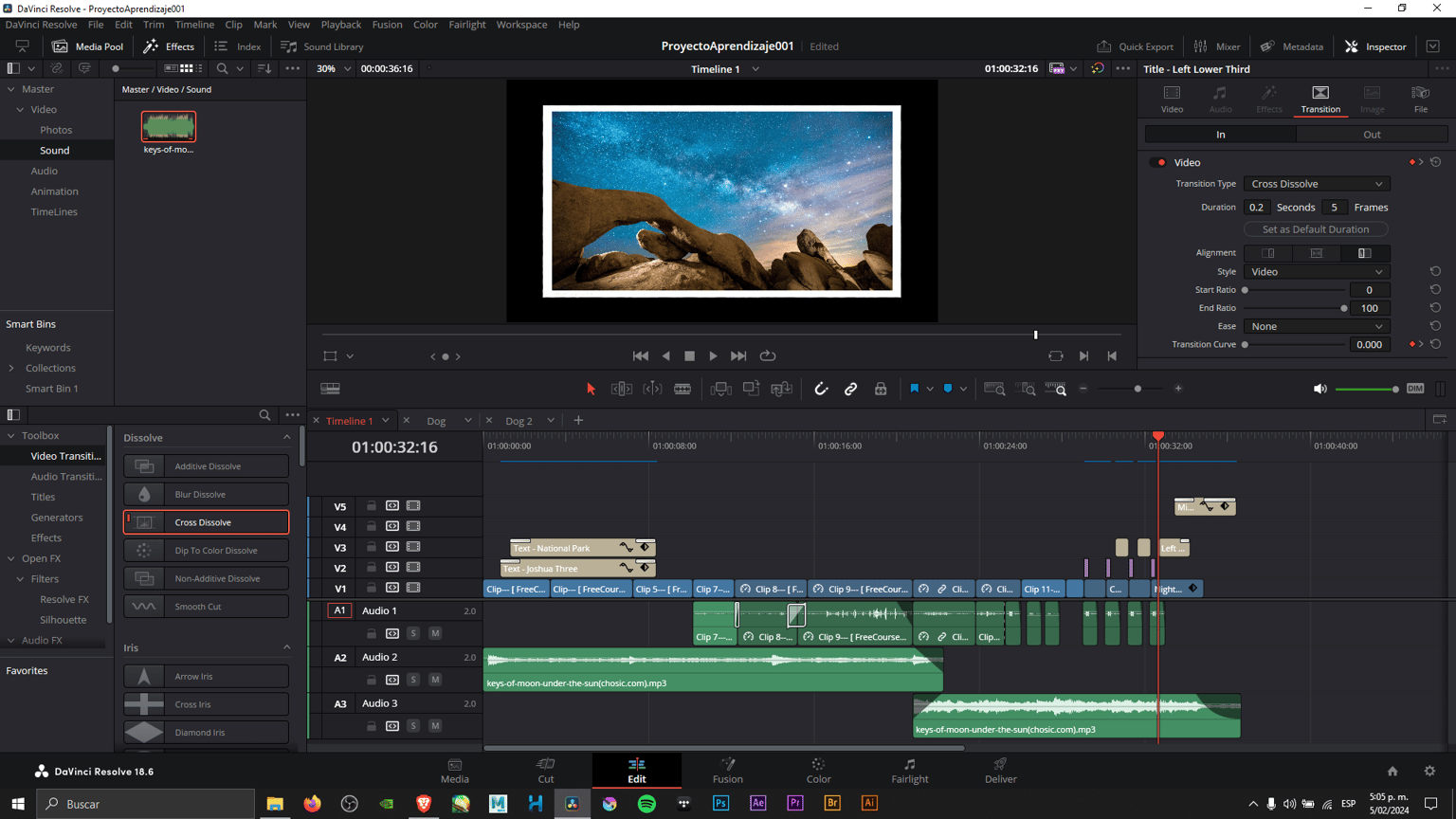Open Timeline View Options icon
Image resolution: width=1456 pixels, height=819 pixels.
tap(330, 389)
